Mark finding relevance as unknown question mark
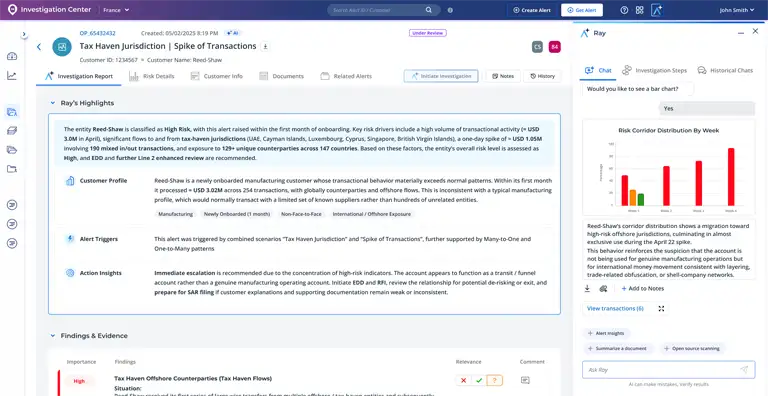This screenshot has height=396, width=768. coord(495,380)
